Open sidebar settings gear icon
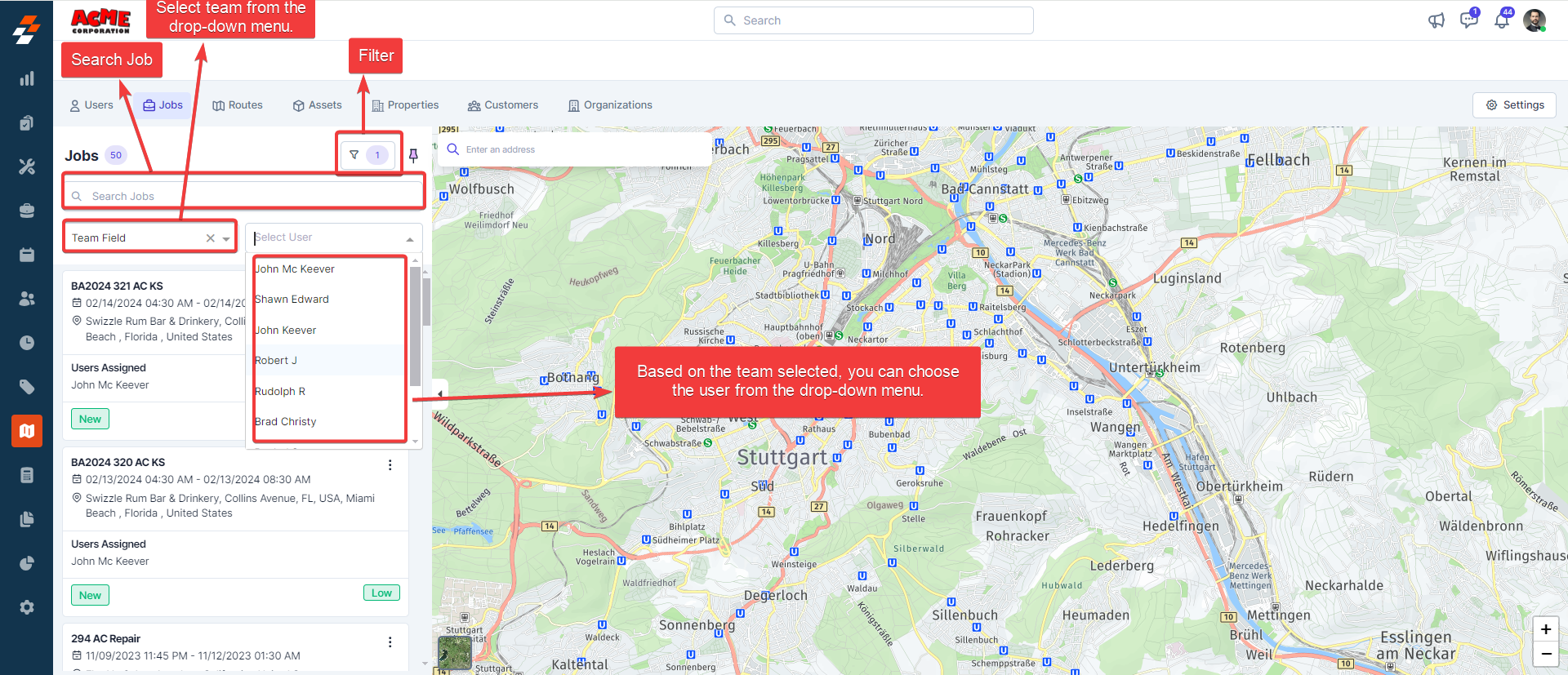The height and width of the screenshot is (675, 1568). tap(27, 607)
